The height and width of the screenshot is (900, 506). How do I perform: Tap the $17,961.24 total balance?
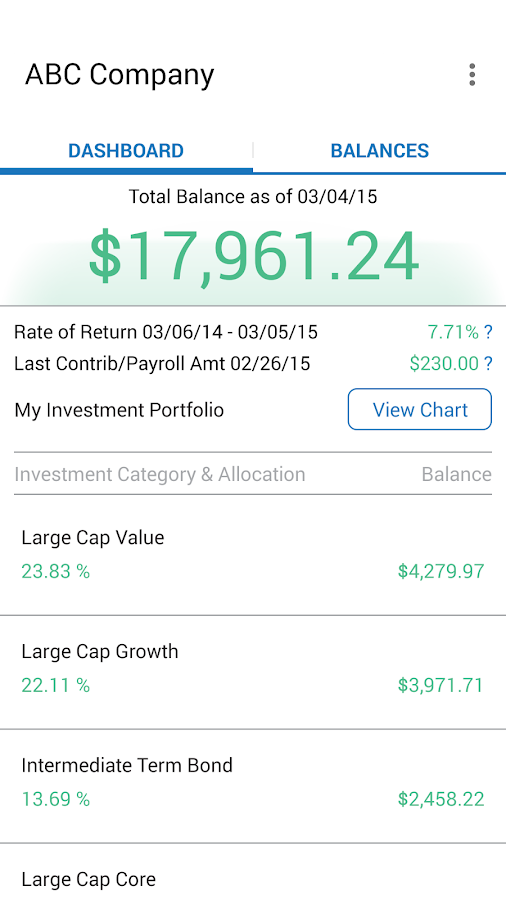[x=253, y=257]
